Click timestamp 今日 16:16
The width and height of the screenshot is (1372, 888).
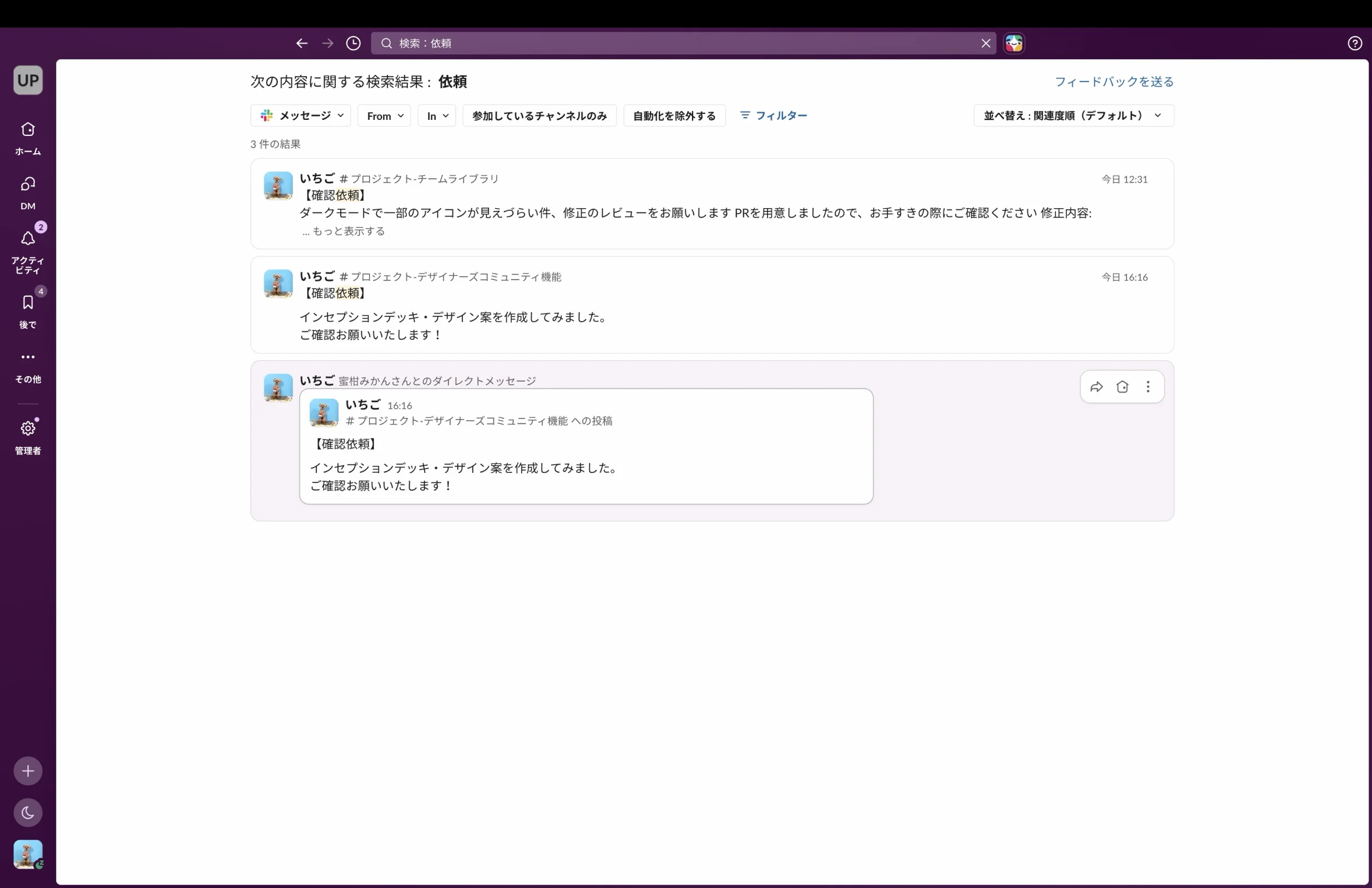tap(1124, 277)
